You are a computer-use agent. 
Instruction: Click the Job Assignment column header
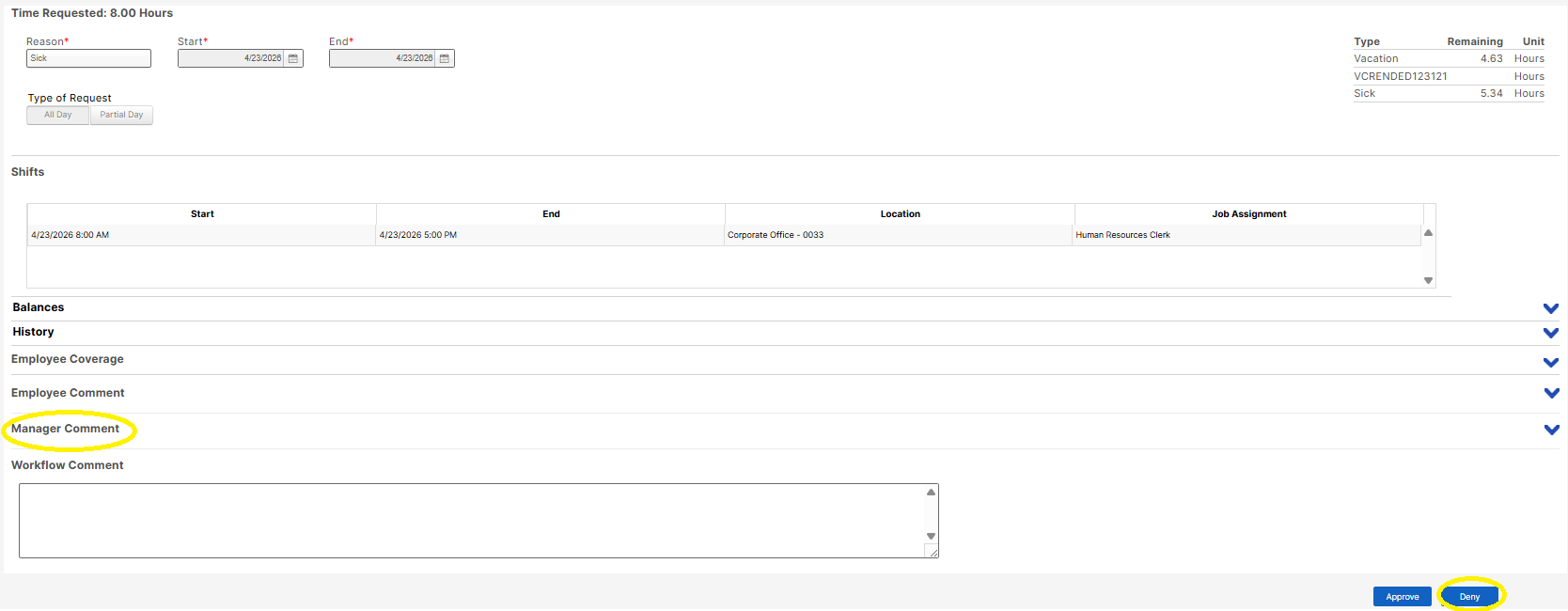pyautogui.click(x=1248, y=214)
